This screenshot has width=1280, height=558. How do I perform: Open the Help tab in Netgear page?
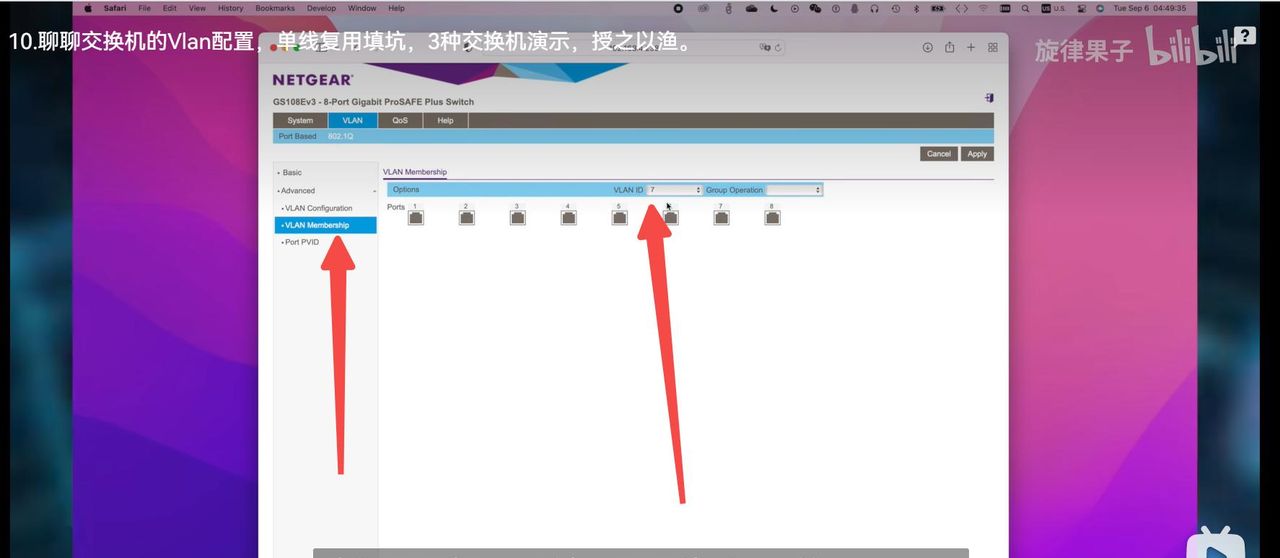(x=445, y=120)
